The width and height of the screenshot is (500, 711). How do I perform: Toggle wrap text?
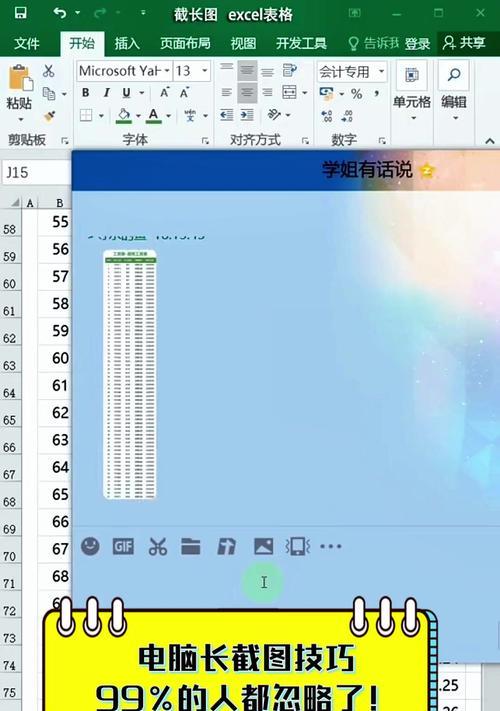[289, 70]
